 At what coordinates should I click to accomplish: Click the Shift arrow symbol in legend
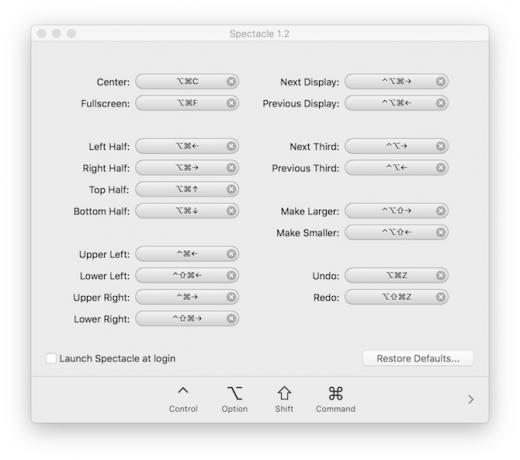coord(284,393)
